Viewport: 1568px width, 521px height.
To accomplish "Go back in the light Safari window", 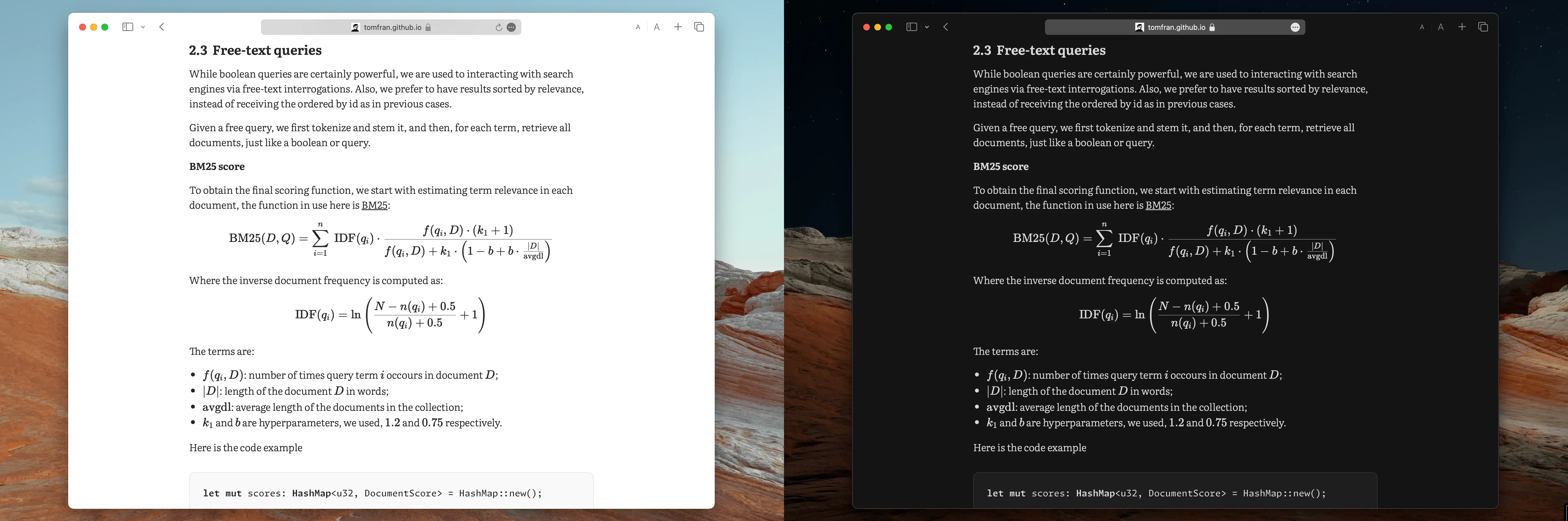I will [x=162, y=27].
